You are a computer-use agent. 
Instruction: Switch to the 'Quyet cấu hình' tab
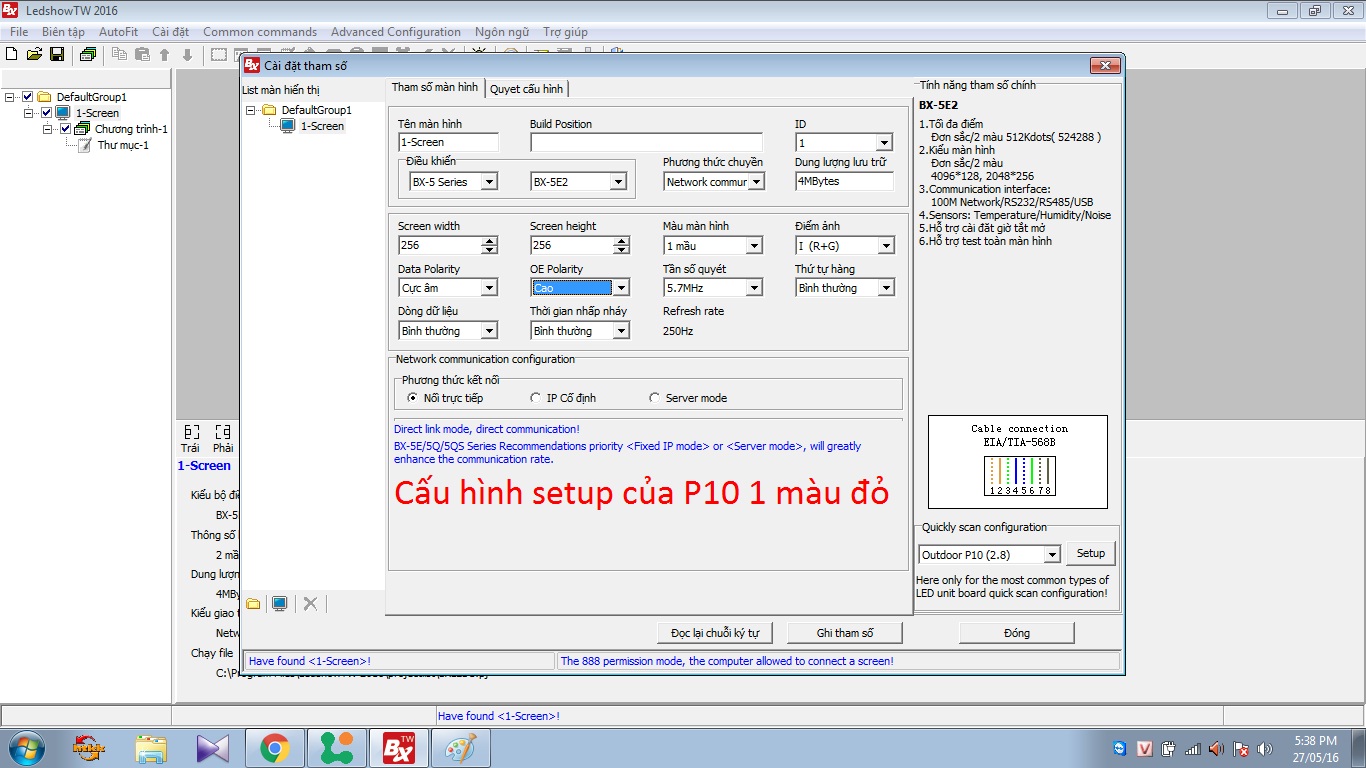[529, 88]
